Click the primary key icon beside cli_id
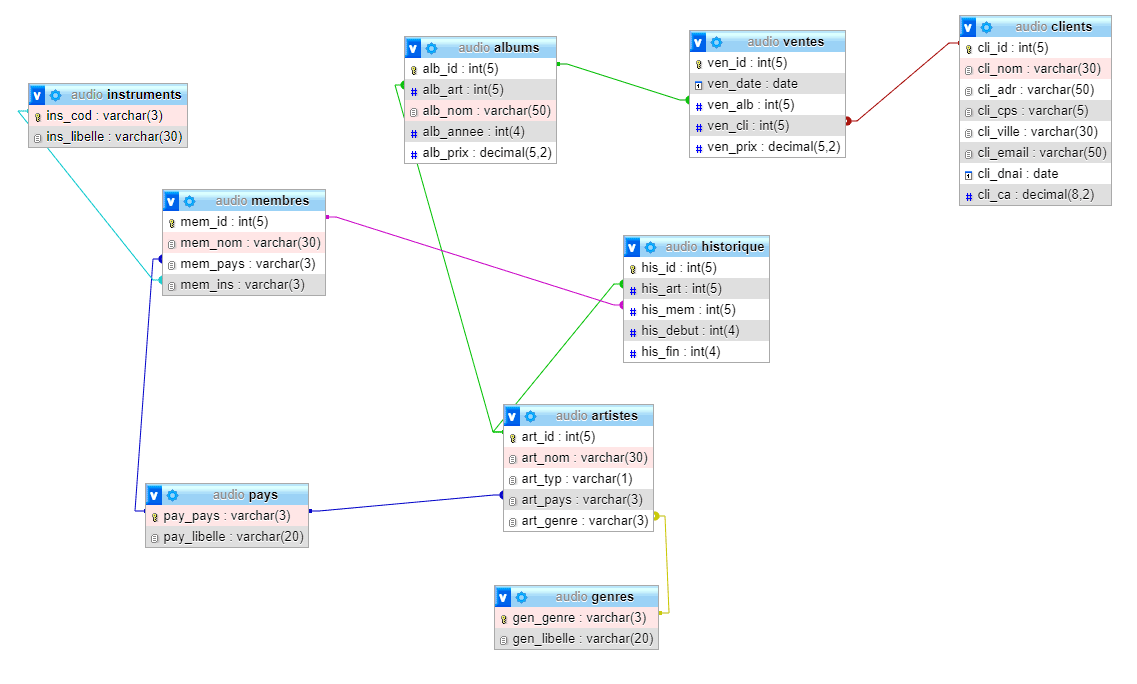The height and width of the screenshot is (684, 1137). (x=968, y=48)
